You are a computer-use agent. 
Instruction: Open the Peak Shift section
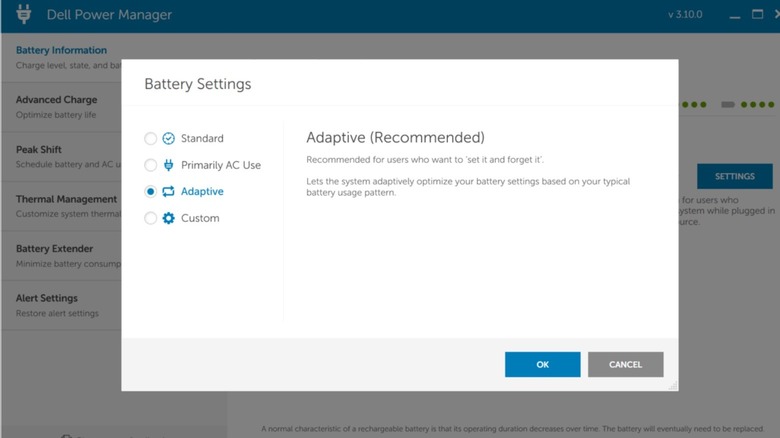(61, 157)
